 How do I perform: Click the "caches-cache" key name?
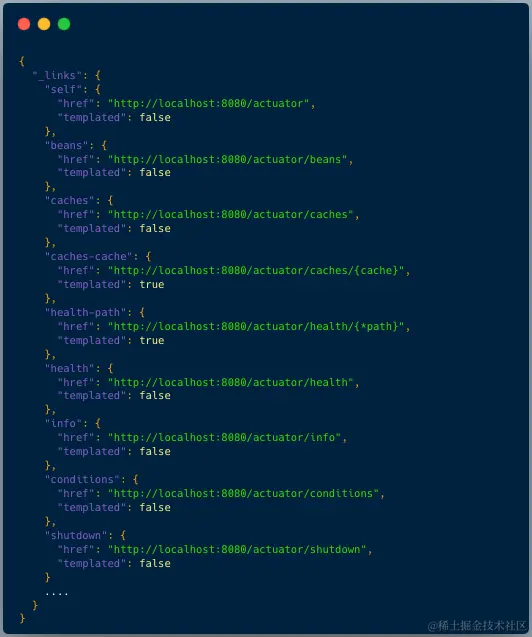point(89,257)
